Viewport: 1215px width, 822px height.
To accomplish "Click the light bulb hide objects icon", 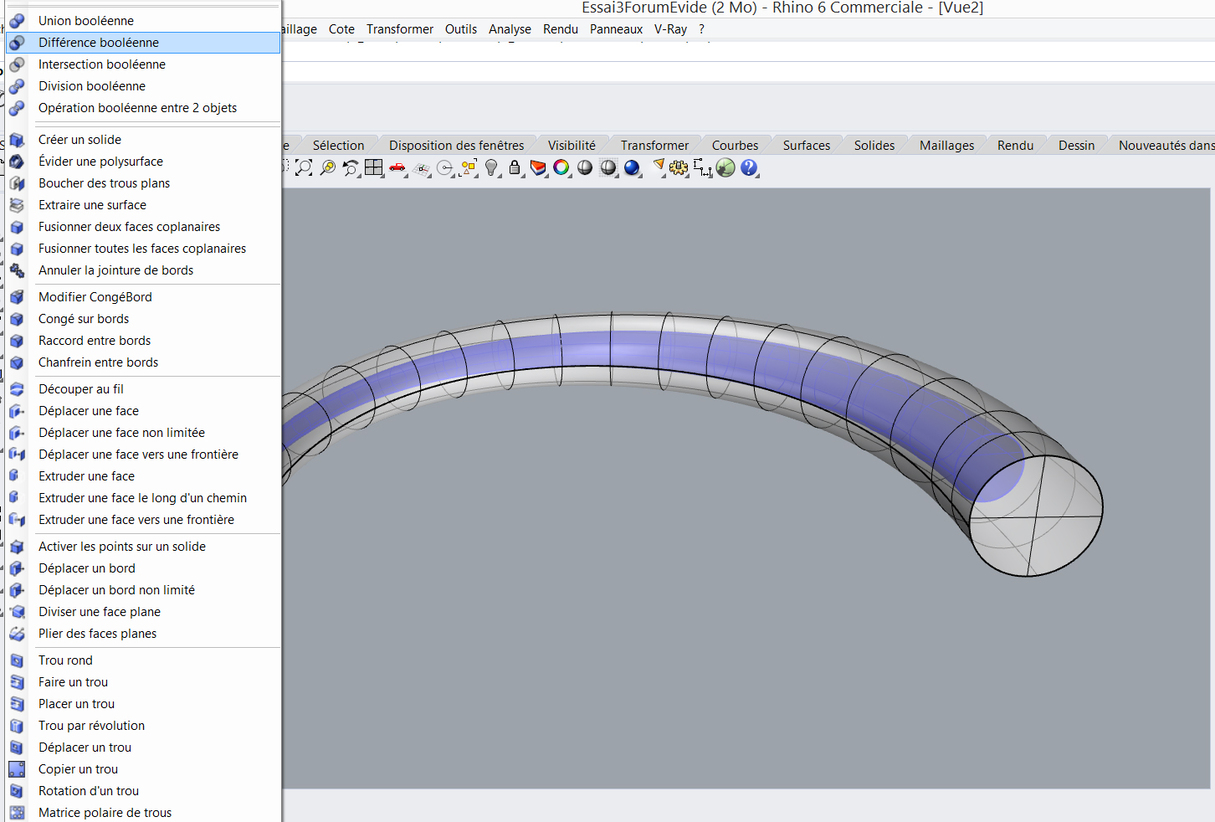I will tap(492, 168).
